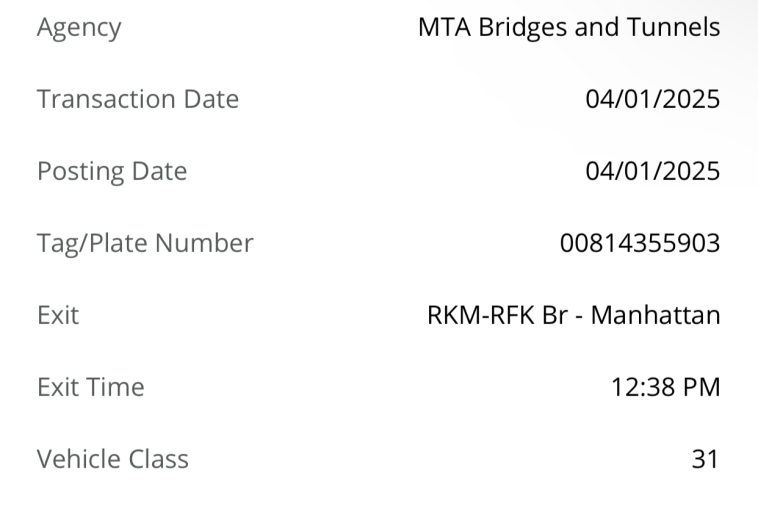Select the MTA Bridges and Tunnels value
Viewport: 758px width, 520px height.
pyautogui.click(x=569, y=27)
